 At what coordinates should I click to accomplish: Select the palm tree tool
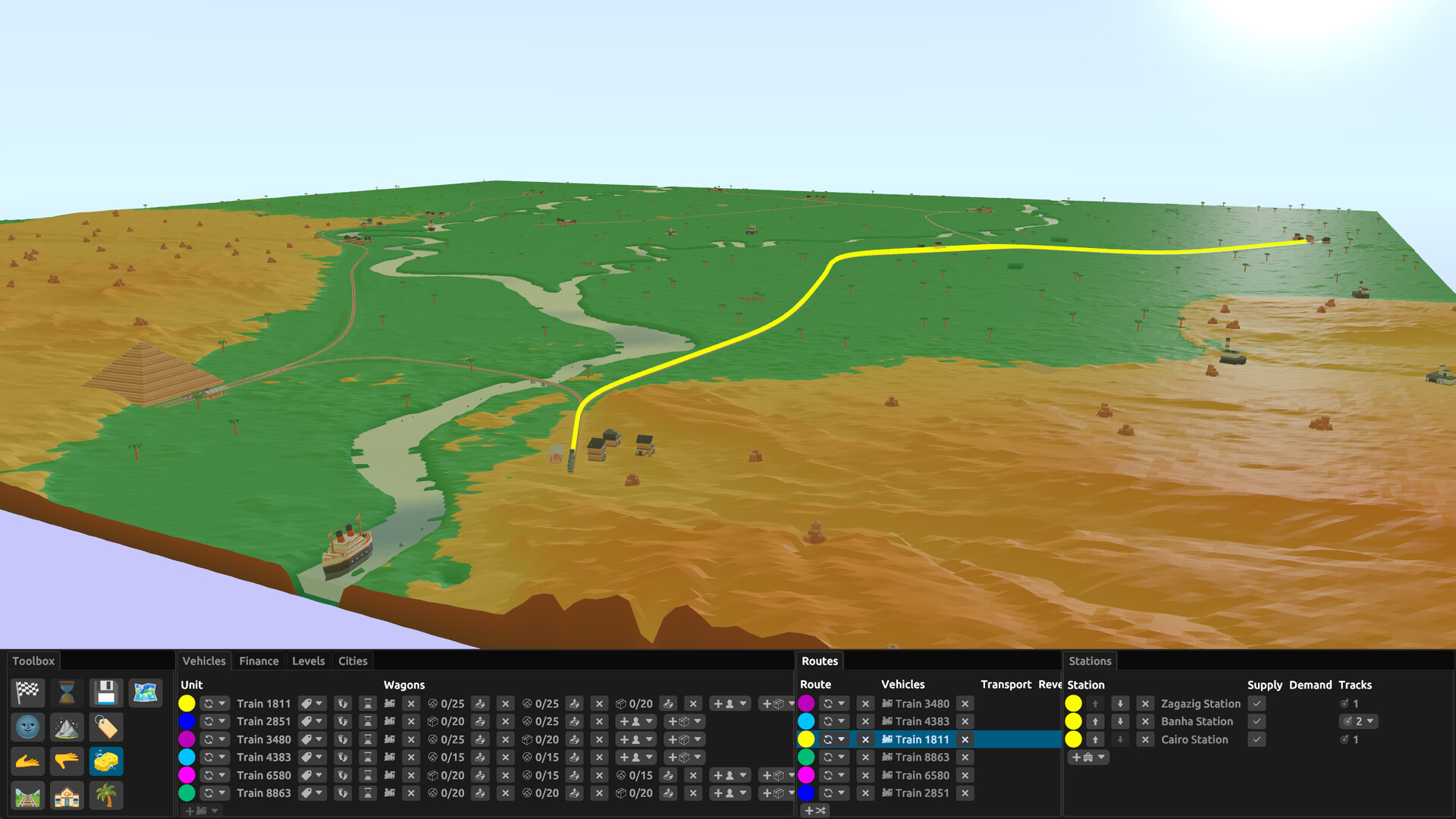[x=105, y=796]
